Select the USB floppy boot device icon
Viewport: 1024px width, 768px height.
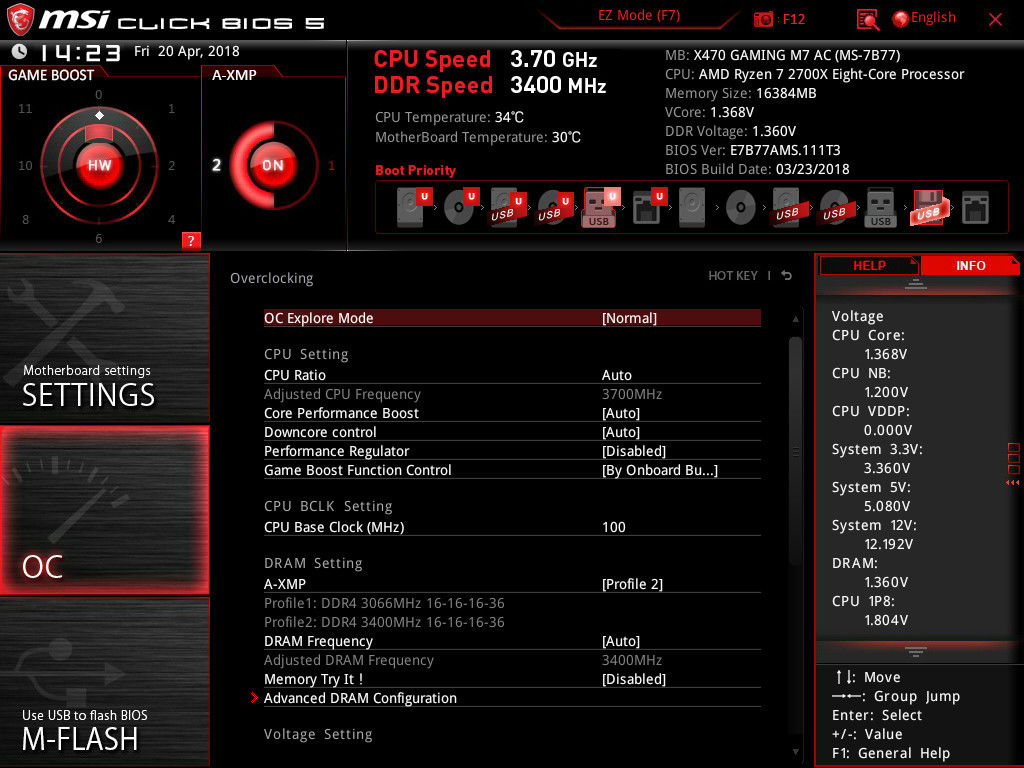coord(928,207)
